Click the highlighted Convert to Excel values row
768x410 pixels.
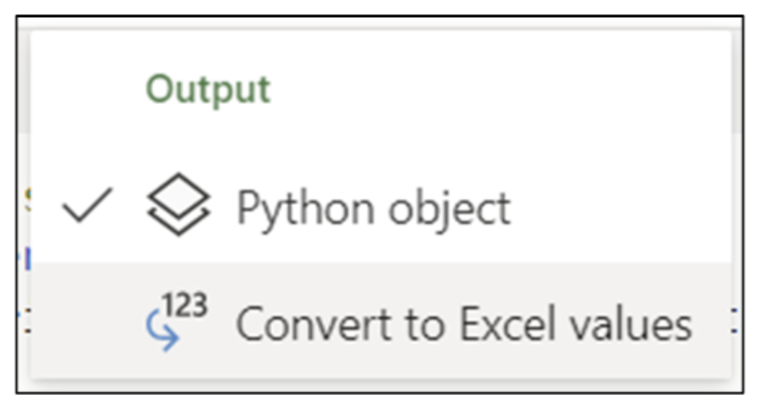(x=400, y=324)
